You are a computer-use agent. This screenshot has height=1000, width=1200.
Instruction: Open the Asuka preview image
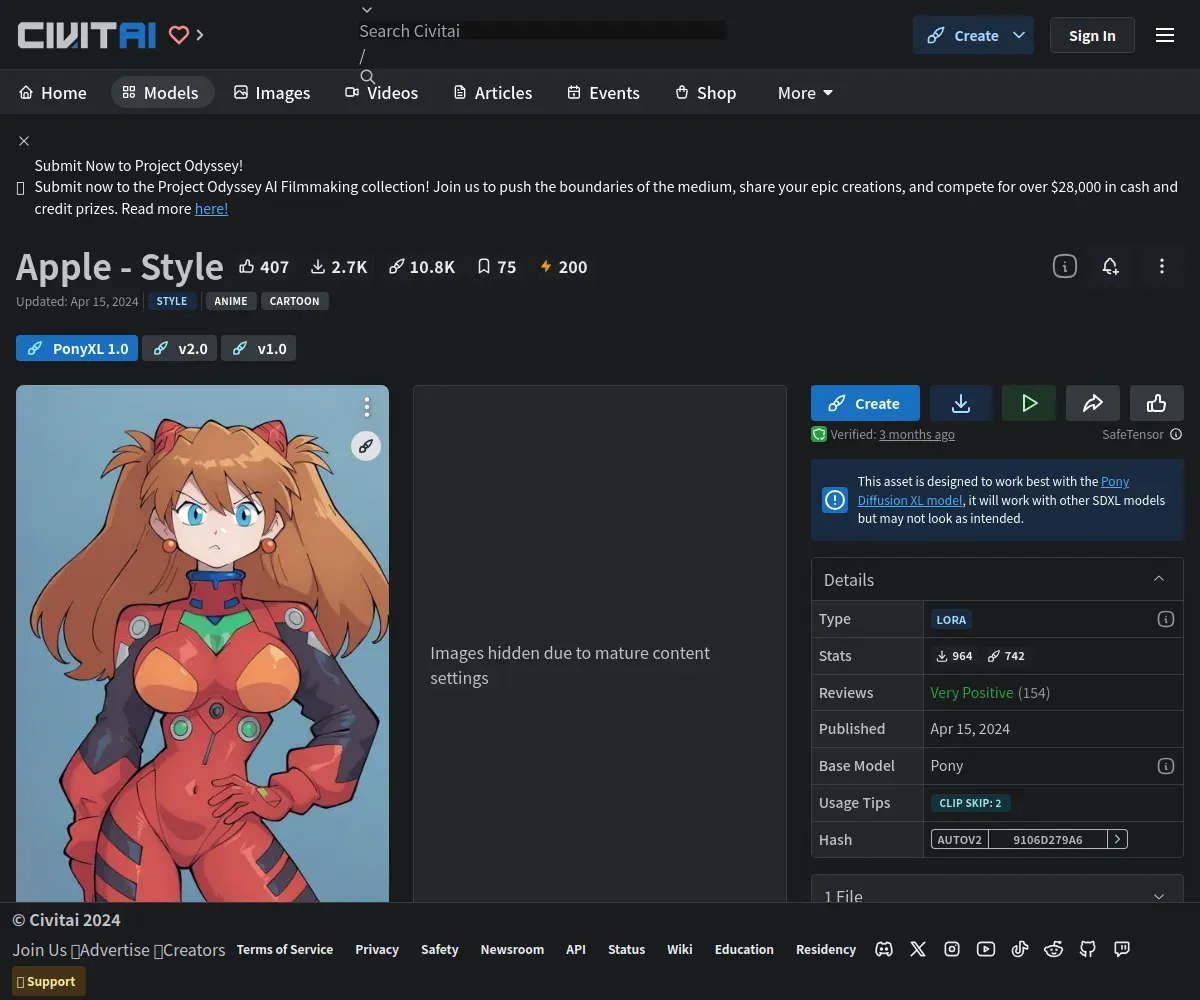(x=202, y=643)
